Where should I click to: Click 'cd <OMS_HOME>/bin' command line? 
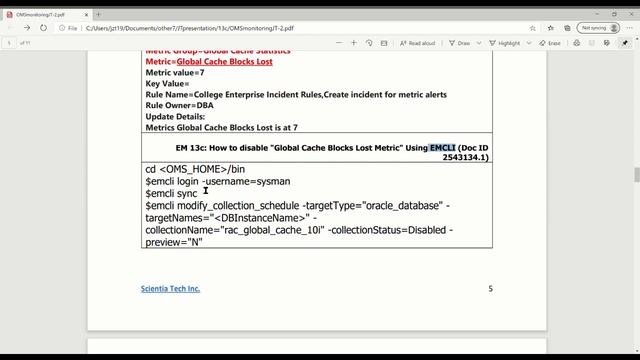click(x=195, y=169)
